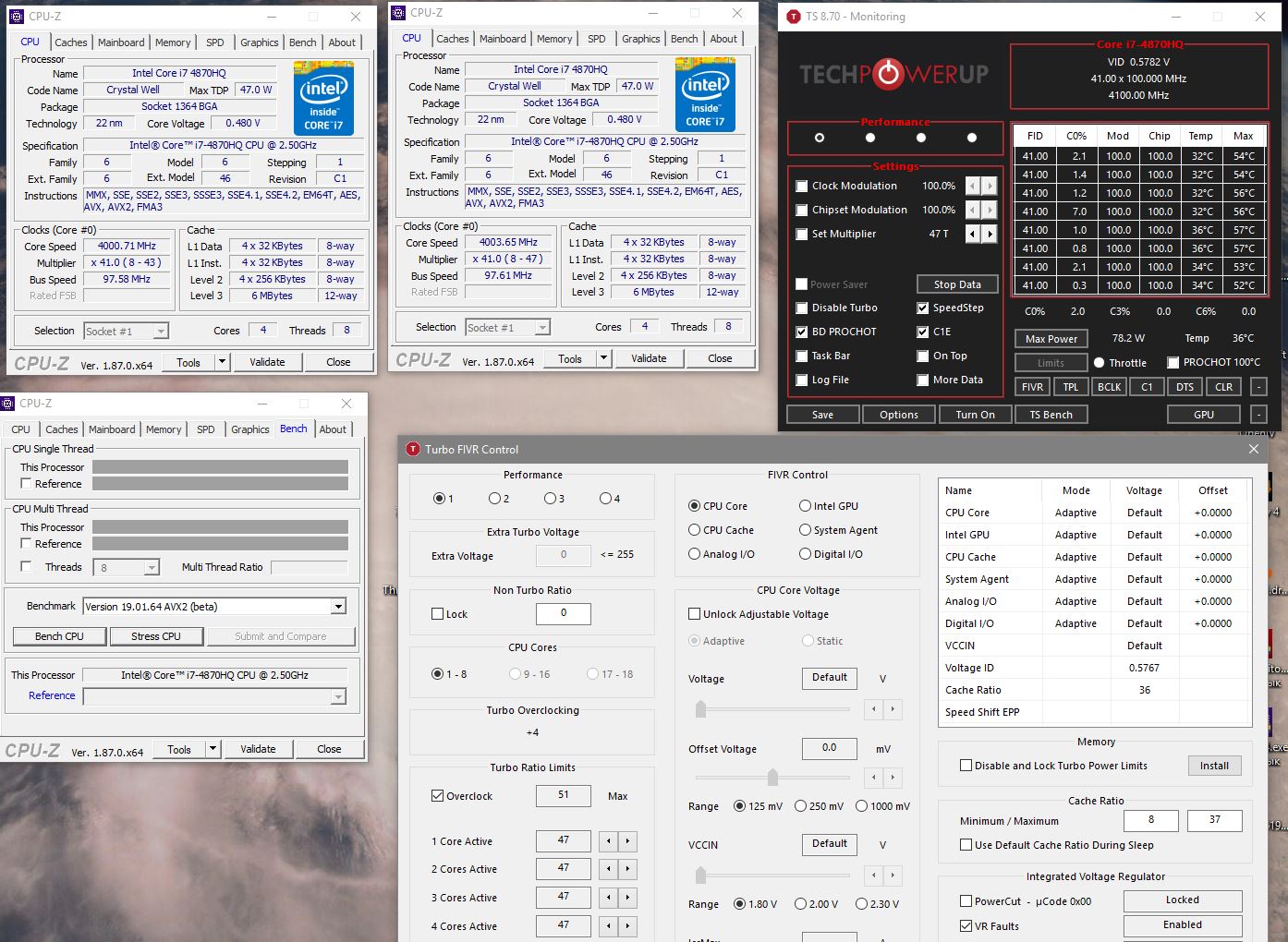Click the Options button in ThrottleStop
The width and height of the screenshot is (1288, 942).
(899, 415)
